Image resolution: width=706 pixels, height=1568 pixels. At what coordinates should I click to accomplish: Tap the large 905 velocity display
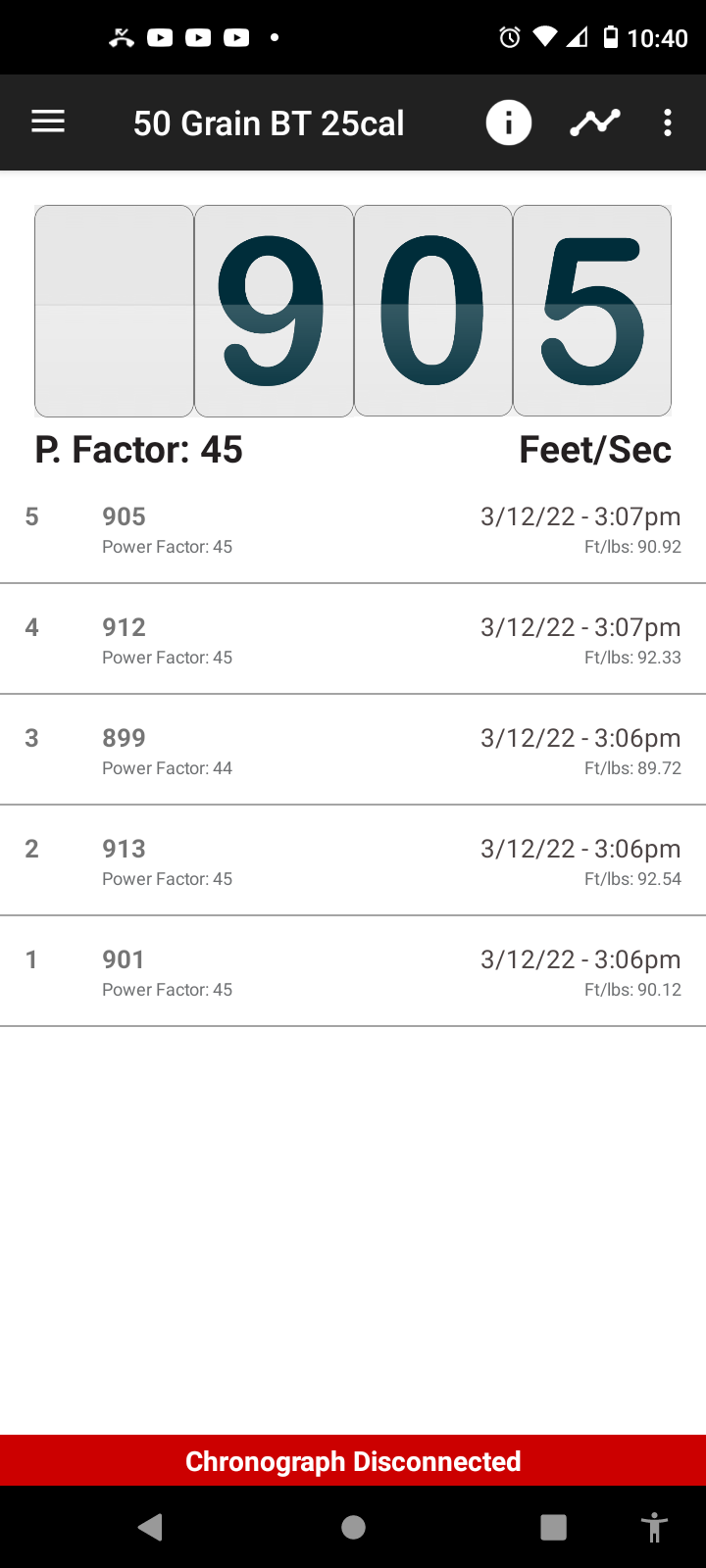coord(353,311)
